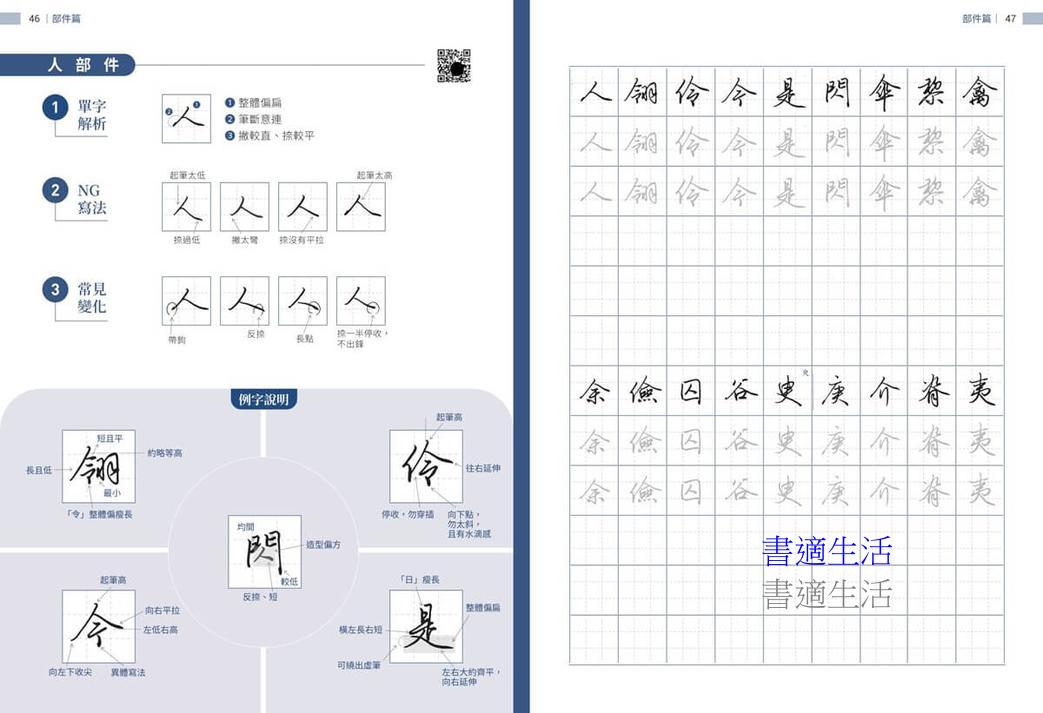
Task: Click the 例字說明 label banner
Action: pos(264,400)
